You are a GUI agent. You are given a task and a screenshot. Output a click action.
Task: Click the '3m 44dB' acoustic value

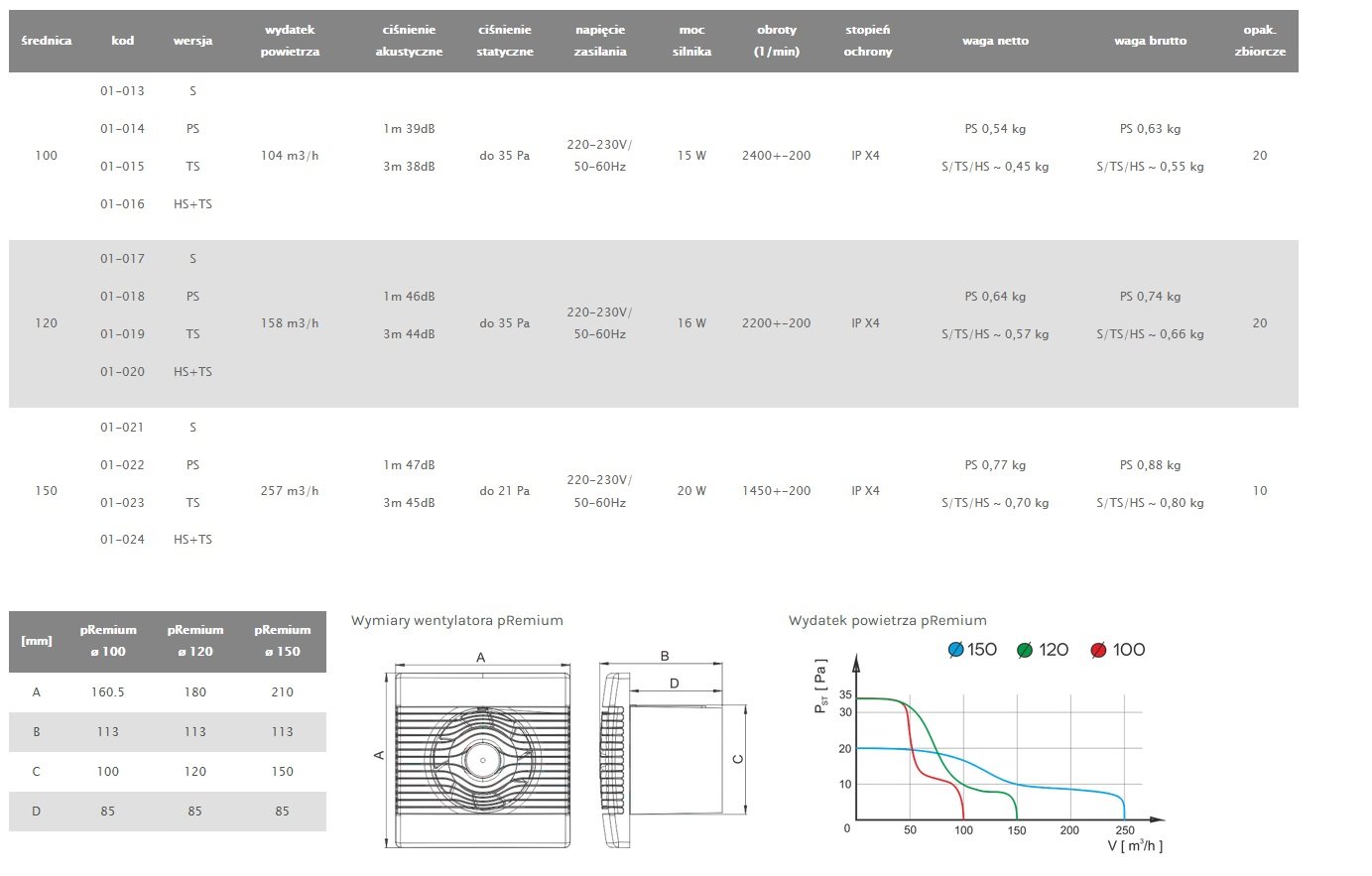[x=409, y=334]
